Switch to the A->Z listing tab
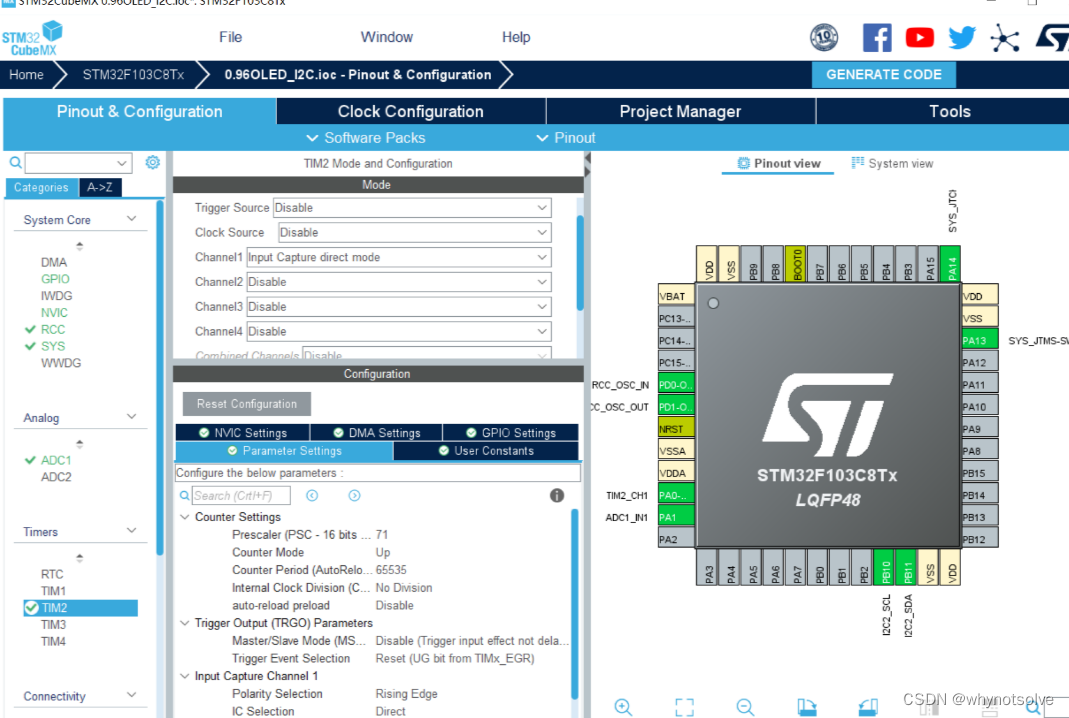The height and width of the screenshot is (718, 1069). pyautogui.click(x=100, y=188)
